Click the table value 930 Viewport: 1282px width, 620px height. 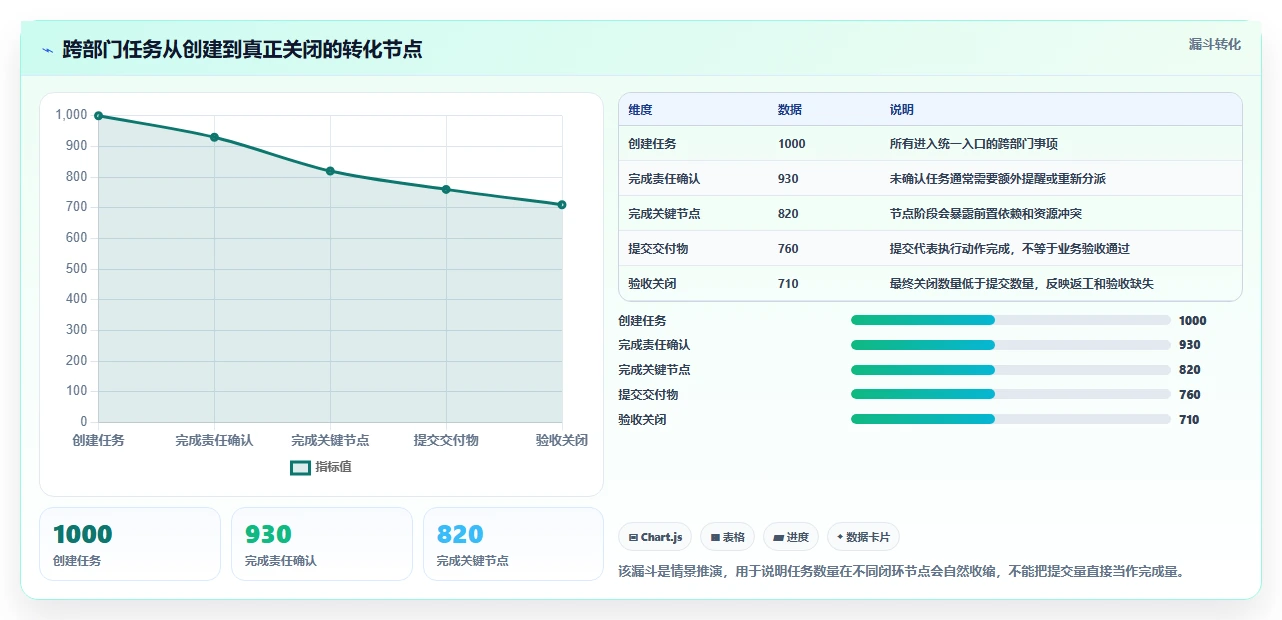(x=788, y=179)
